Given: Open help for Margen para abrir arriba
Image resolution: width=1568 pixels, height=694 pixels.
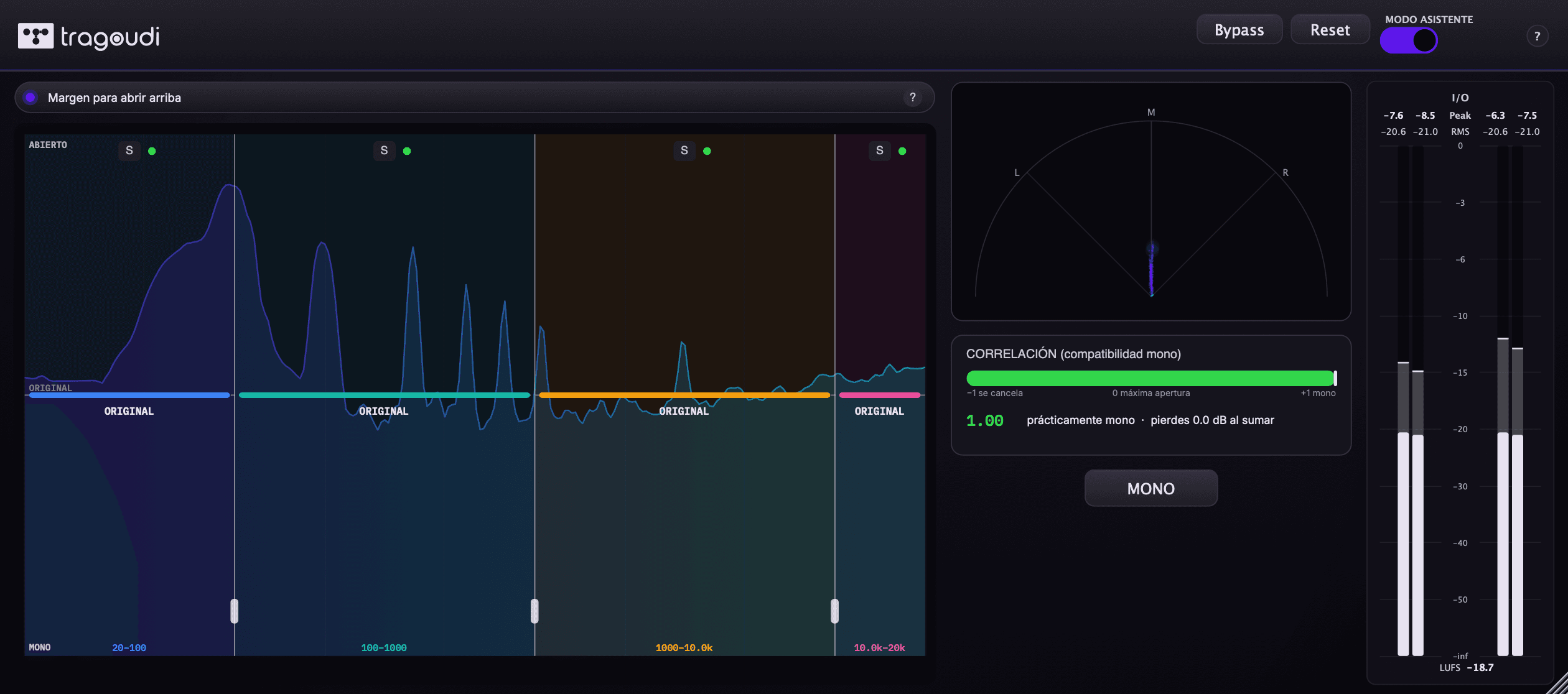Looking at the screenshot, I should coord(913,98).
